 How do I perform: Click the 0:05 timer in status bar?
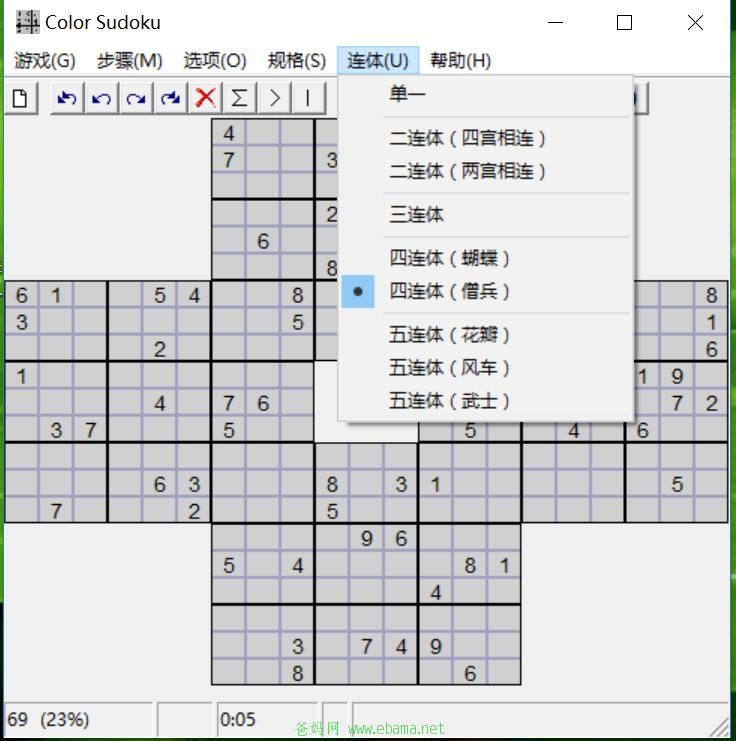pyautogui.click(x=267, y=719)
